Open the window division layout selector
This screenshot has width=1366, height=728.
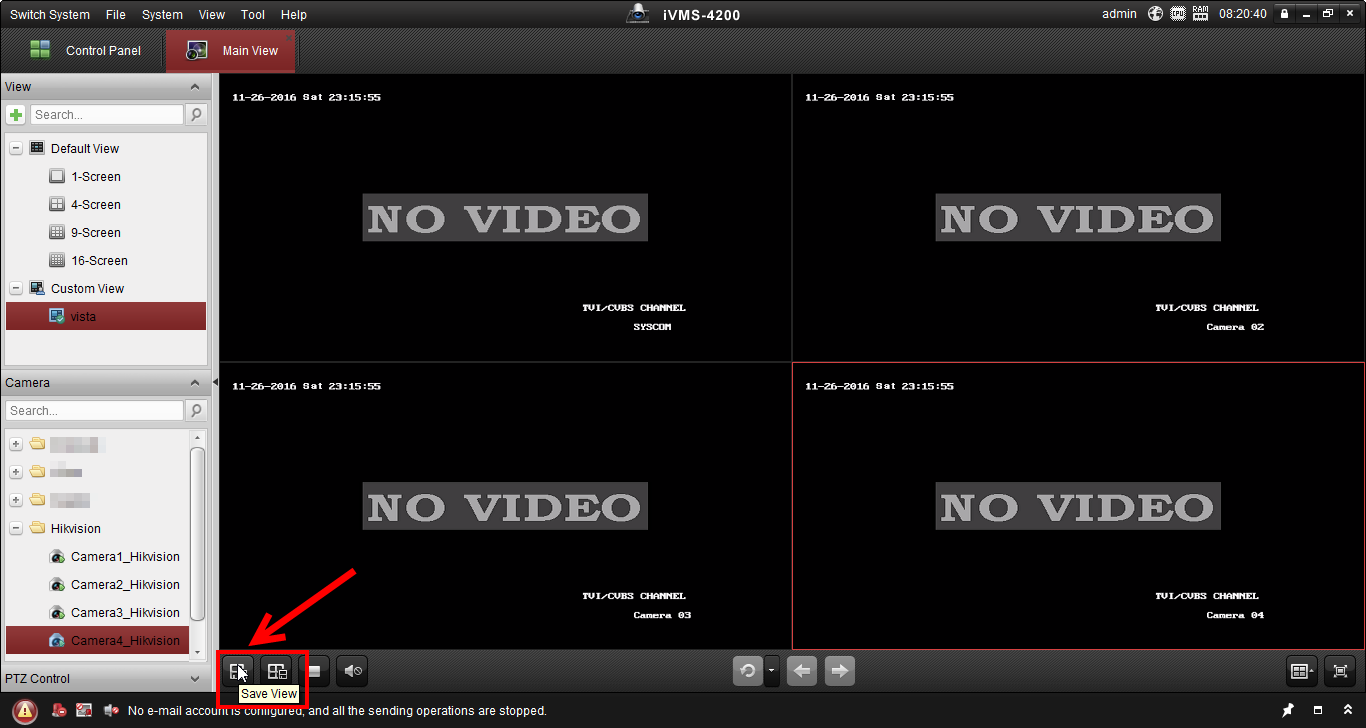[1302, 671]
